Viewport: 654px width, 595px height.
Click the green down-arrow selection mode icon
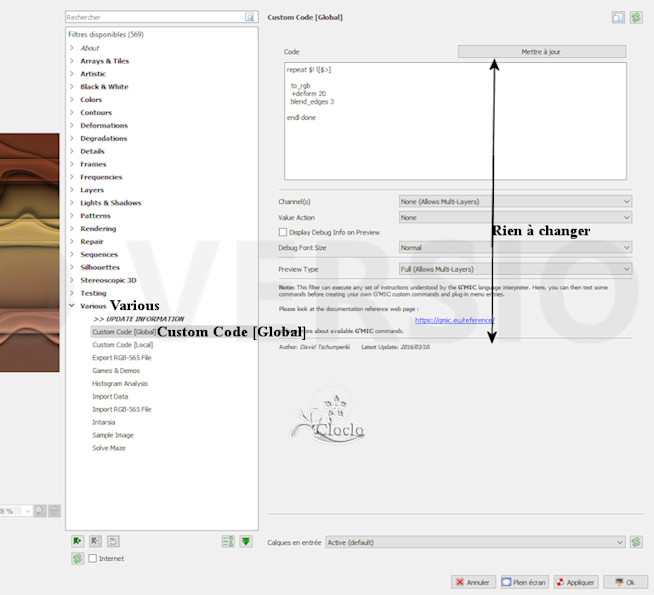click(246, 541)
